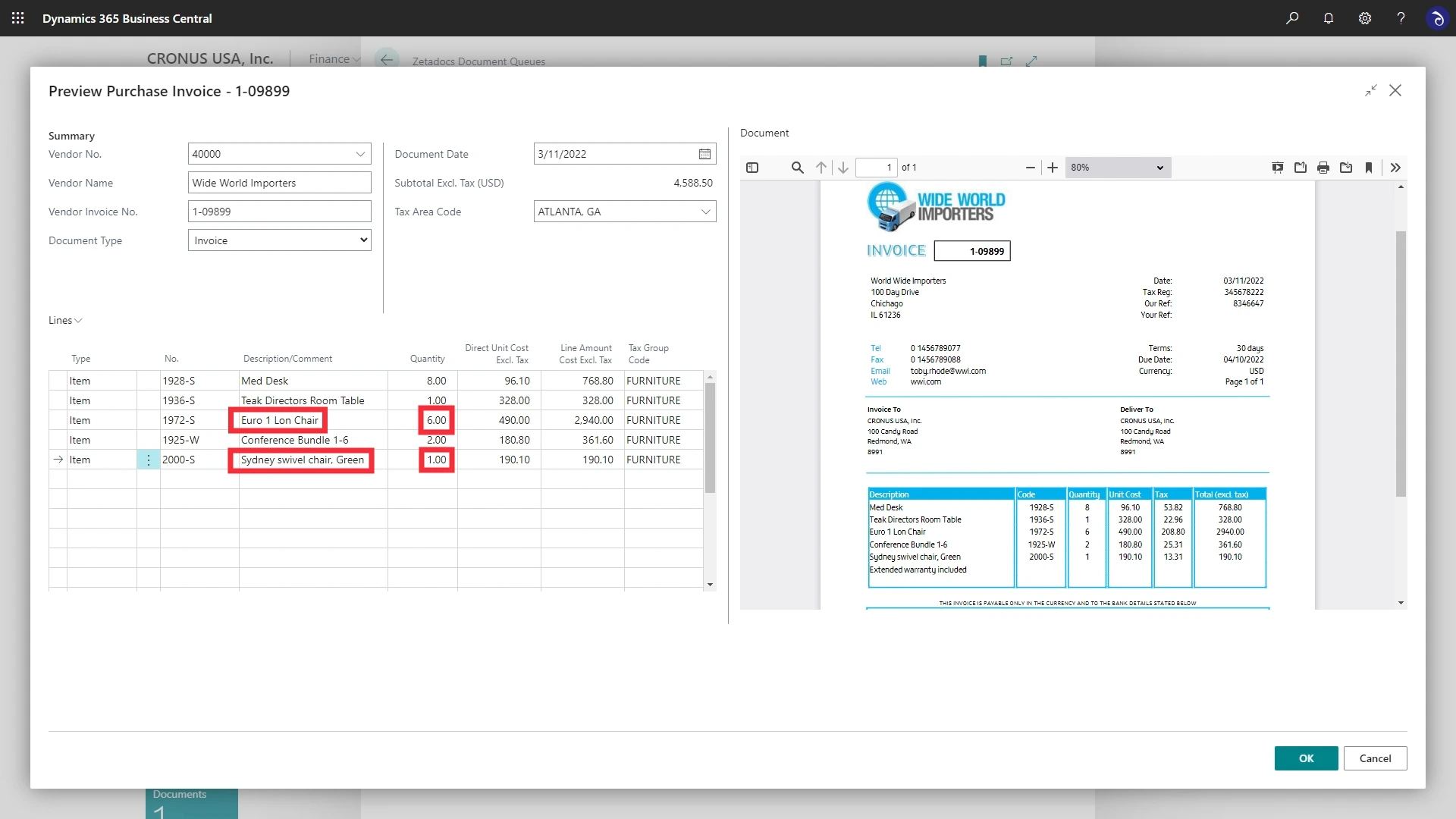Click the Tax Group Code column header

[648, 353]
